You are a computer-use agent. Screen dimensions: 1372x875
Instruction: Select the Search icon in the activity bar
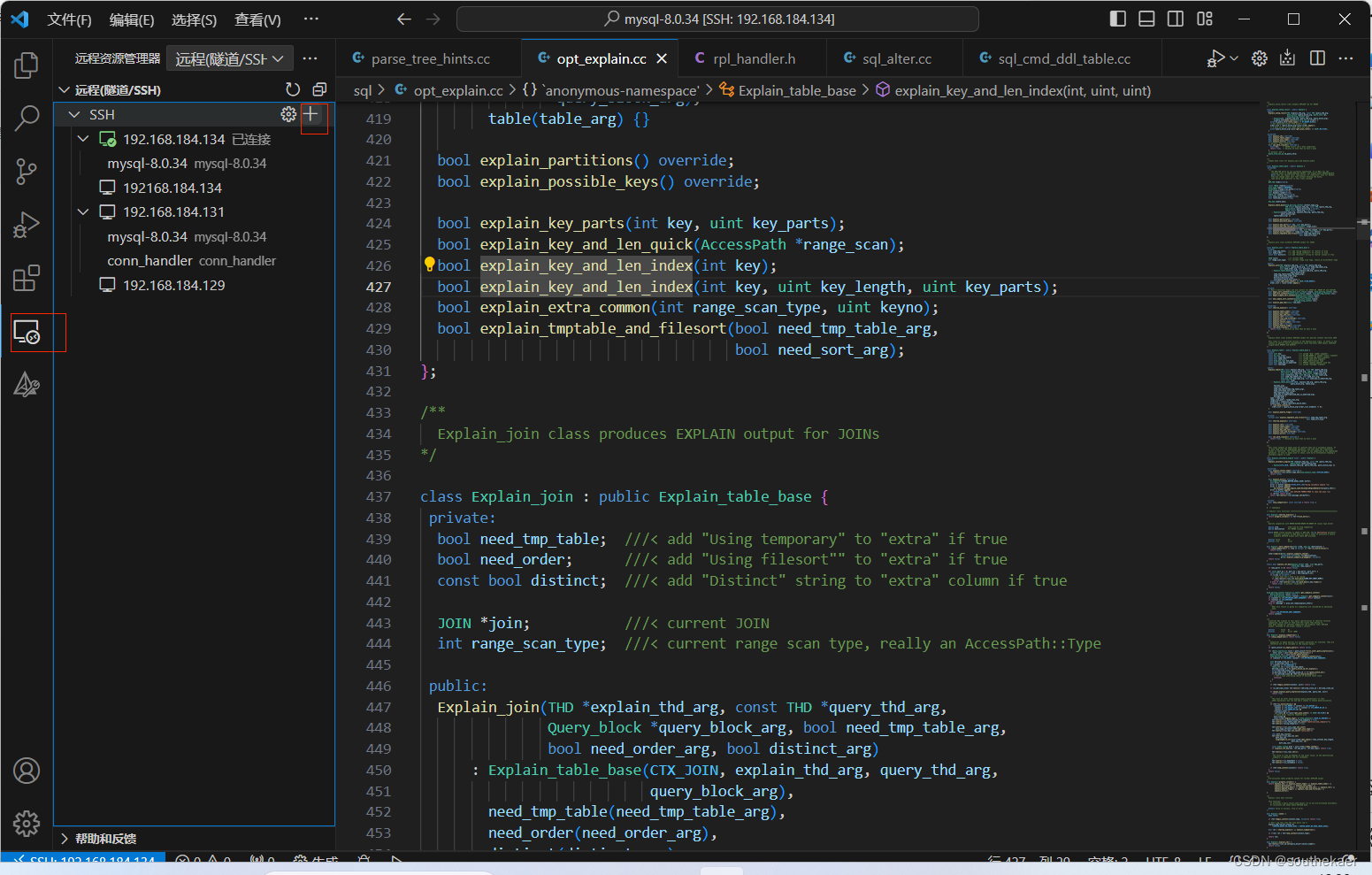(x=27, y=117)
